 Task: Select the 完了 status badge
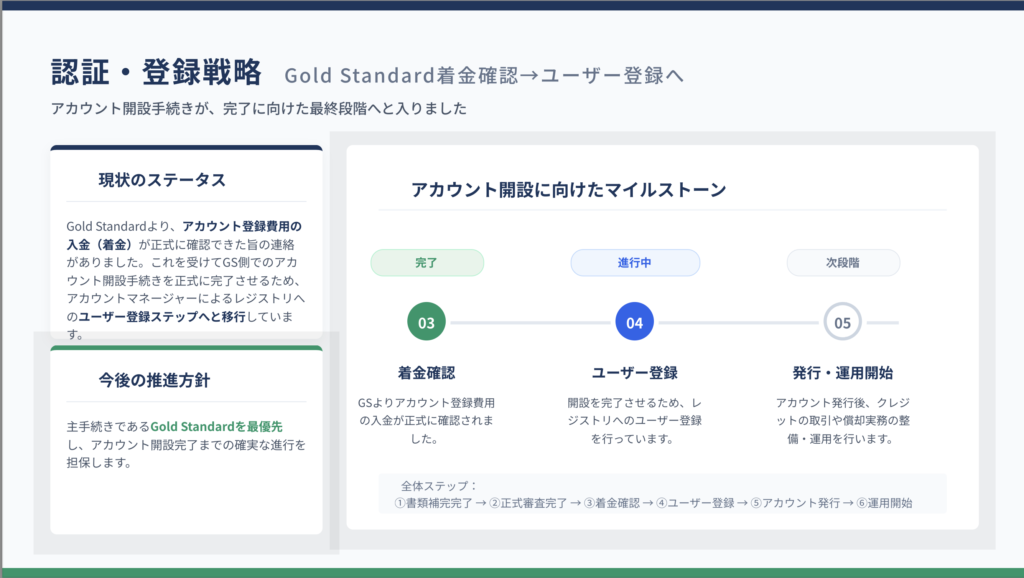click(x=427, y=263)
